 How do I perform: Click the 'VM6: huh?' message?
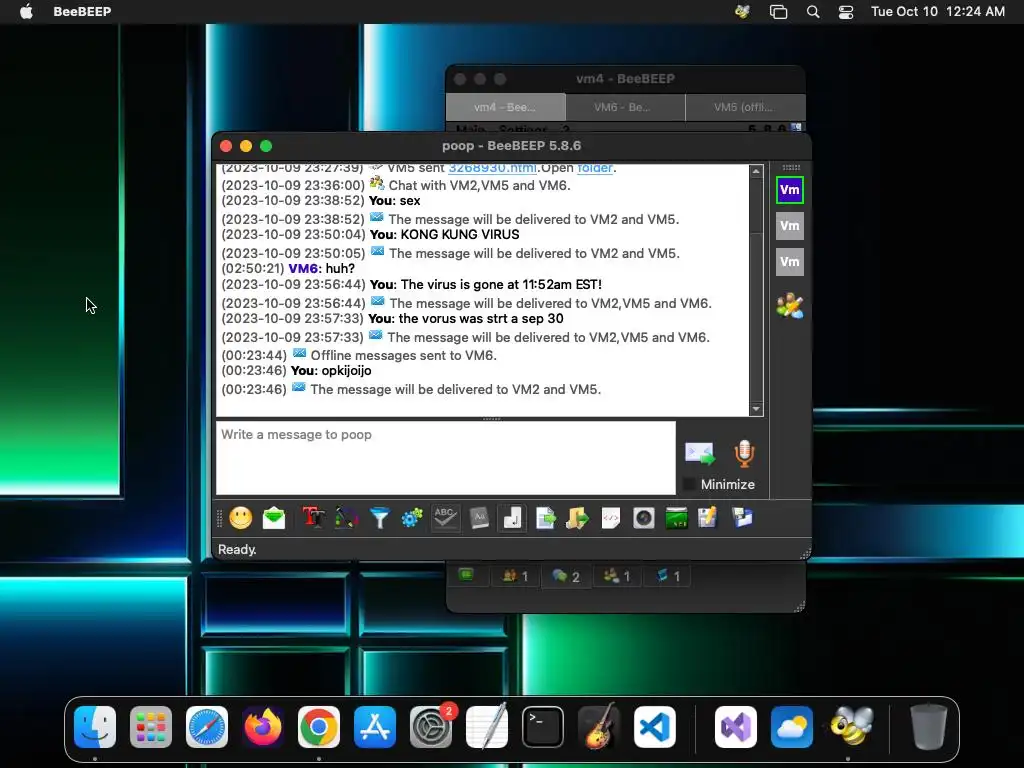pyautogui.click(x=321, y=268)
